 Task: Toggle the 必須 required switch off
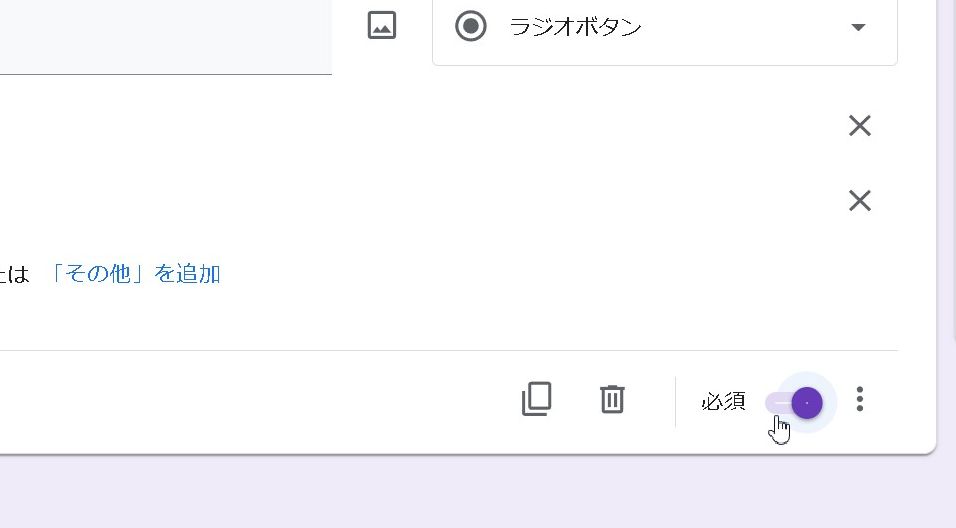796,403
